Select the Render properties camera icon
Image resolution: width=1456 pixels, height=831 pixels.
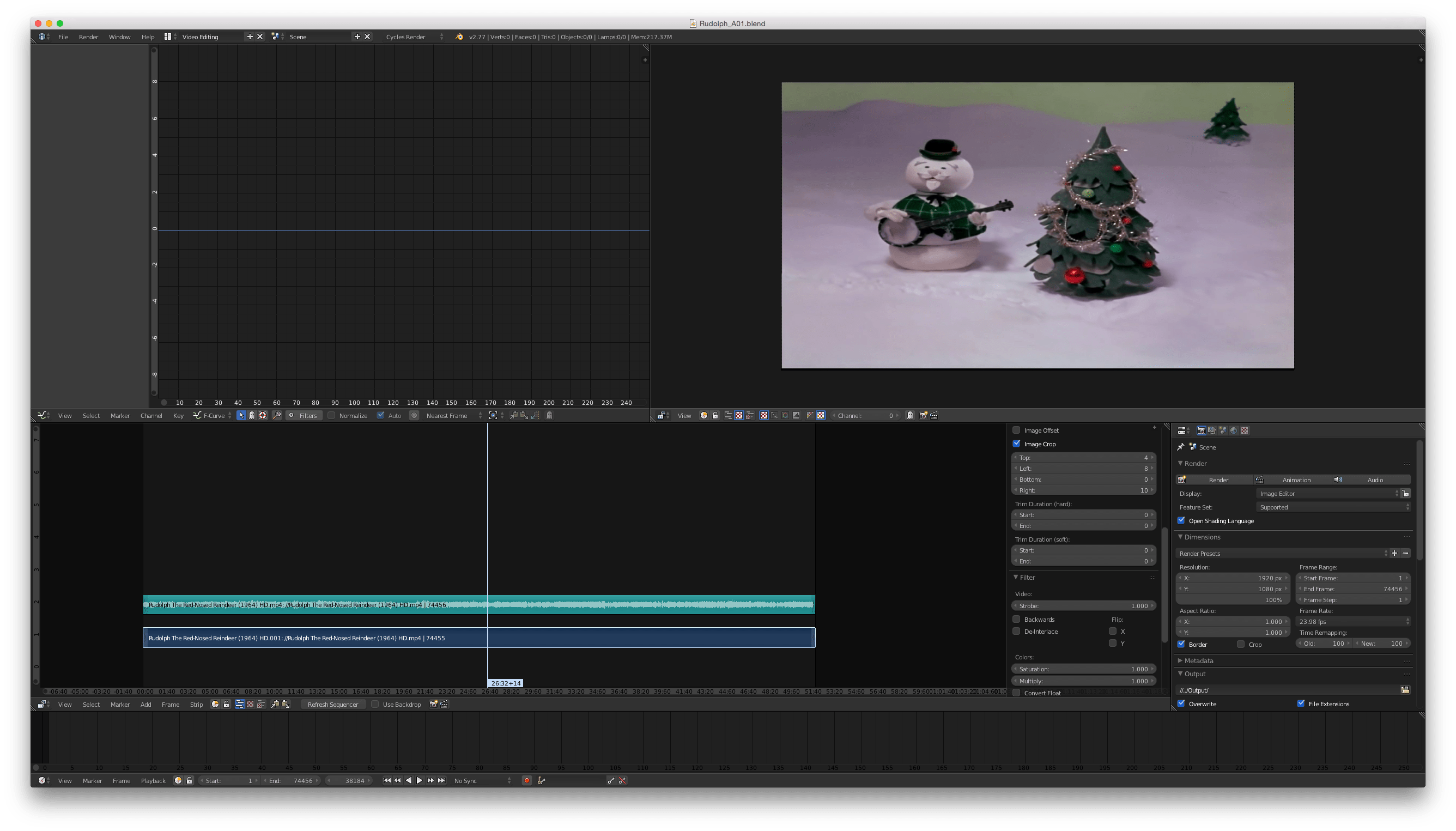1202,431
